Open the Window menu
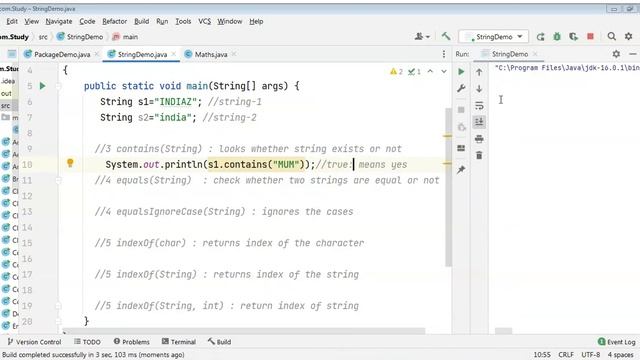Screen dimensions: 640x360 [x=229, y=21]
